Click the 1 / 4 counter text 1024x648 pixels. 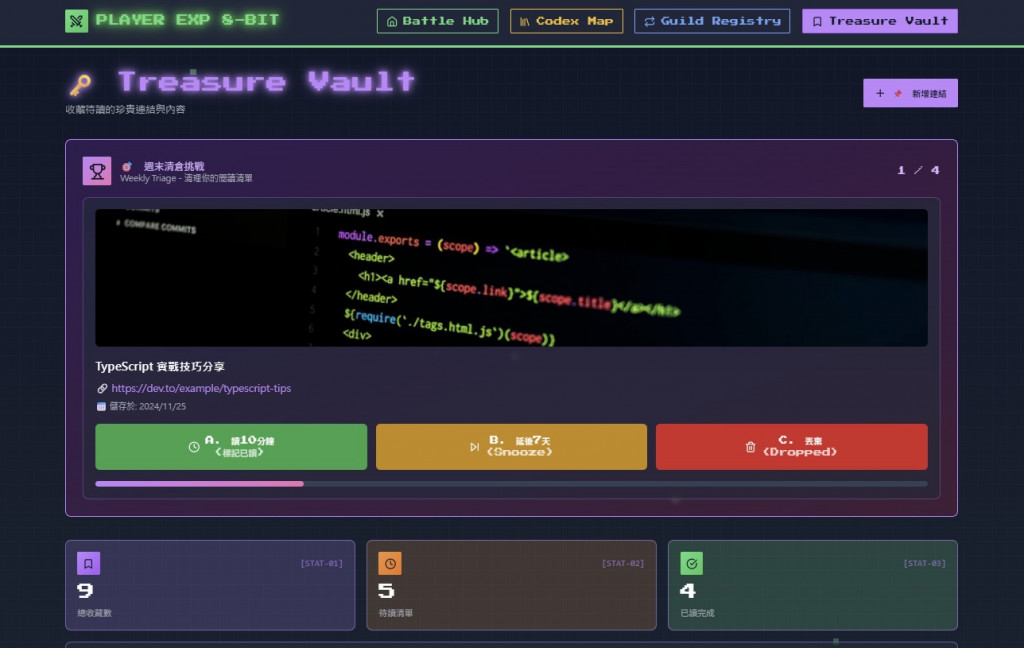click(918, 170)
